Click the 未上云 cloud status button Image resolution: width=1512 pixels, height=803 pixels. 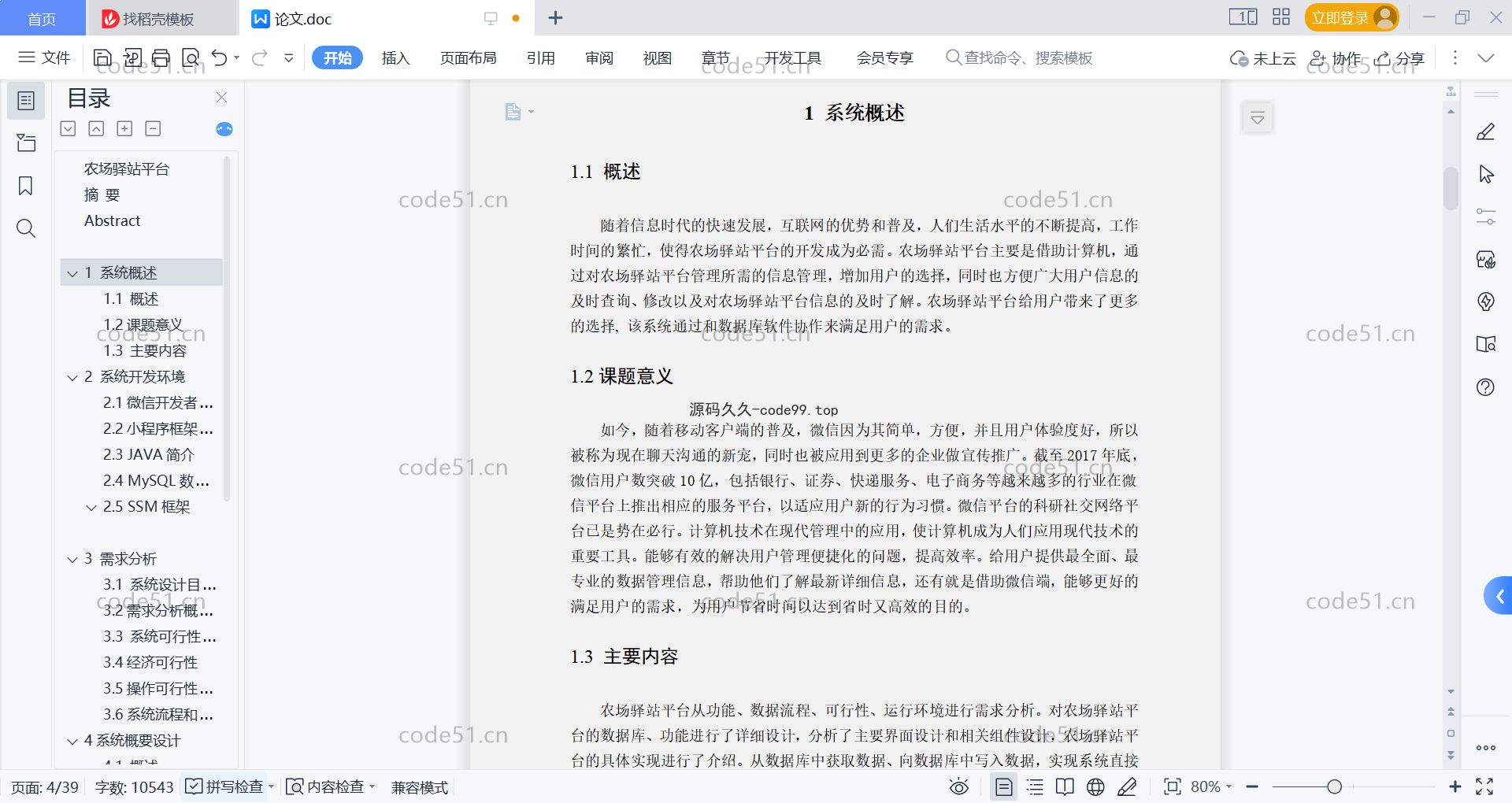coord(1263,58)
